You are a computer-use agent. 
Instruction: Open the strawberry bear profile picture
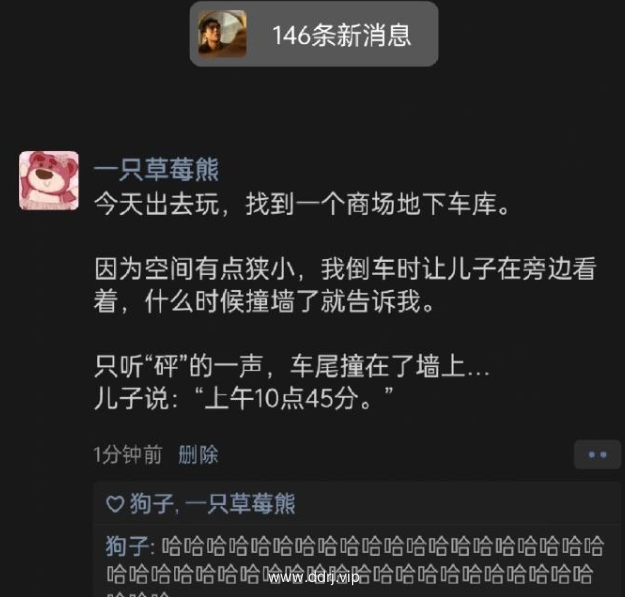[x=49, y=181]
